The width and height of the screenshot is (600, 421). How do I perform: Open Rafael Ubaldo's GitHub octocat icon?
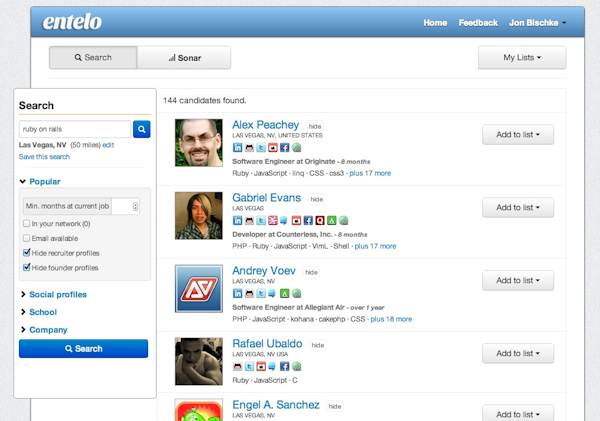[x=237, y=367]
